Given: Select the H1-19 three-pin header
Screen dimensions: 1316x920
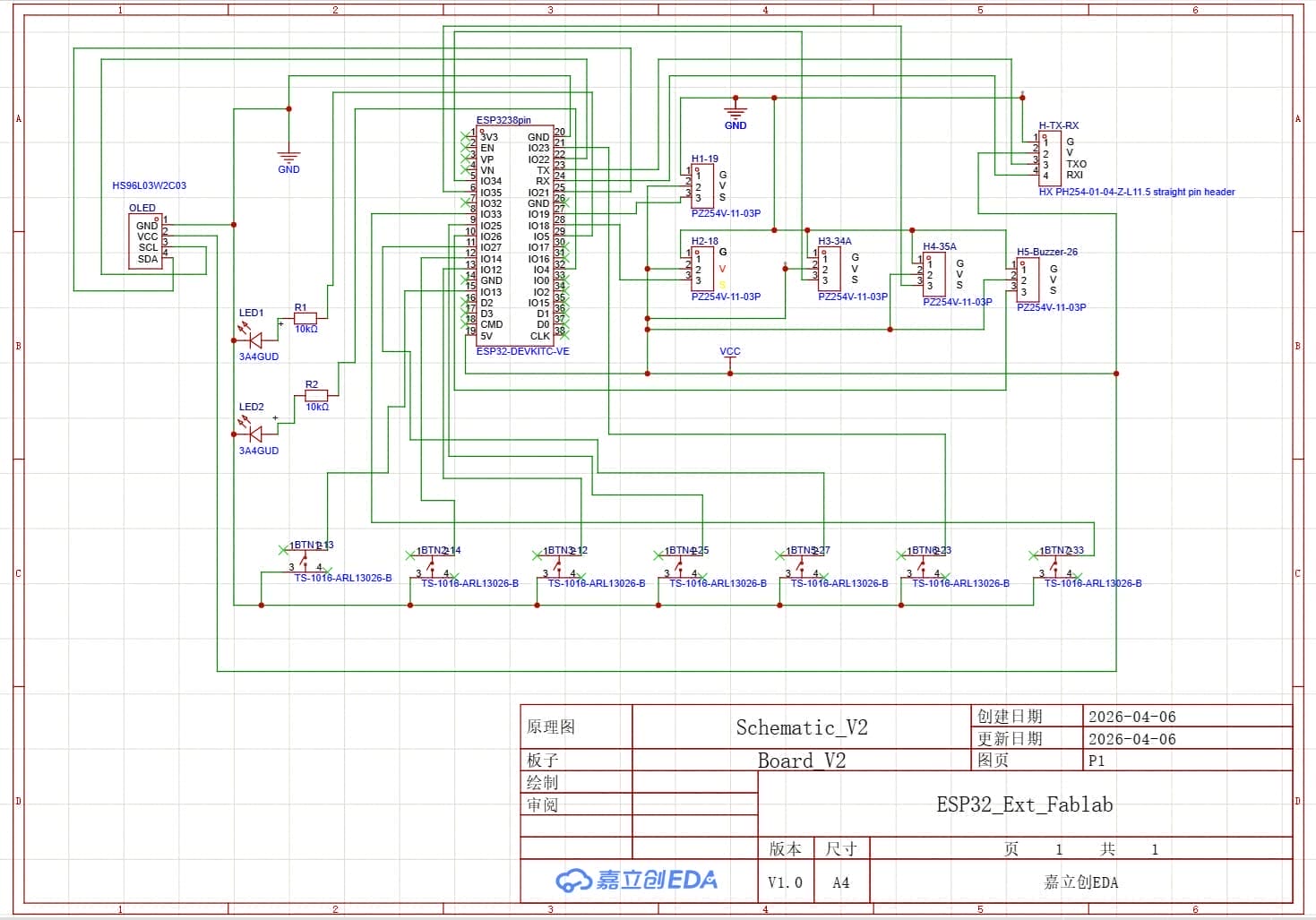Looking at the screenshot, I should 702,185.
